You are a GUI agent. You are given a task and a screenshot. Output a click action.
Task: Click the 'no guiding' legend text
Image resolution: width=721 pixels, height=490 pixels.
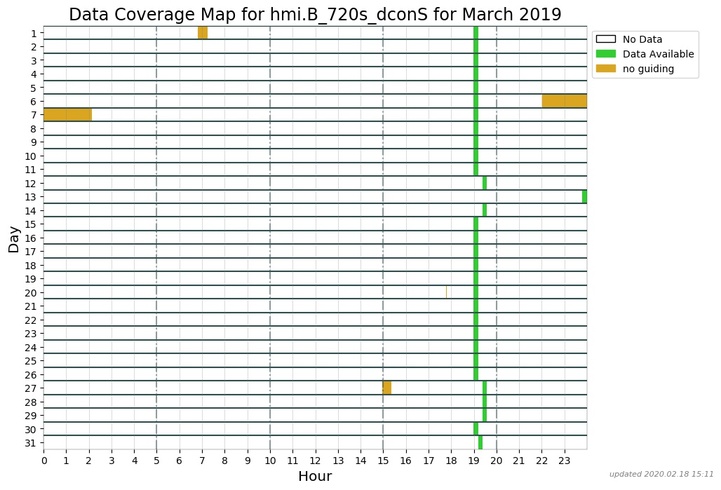pyautogui.click(x=648, y=69)
